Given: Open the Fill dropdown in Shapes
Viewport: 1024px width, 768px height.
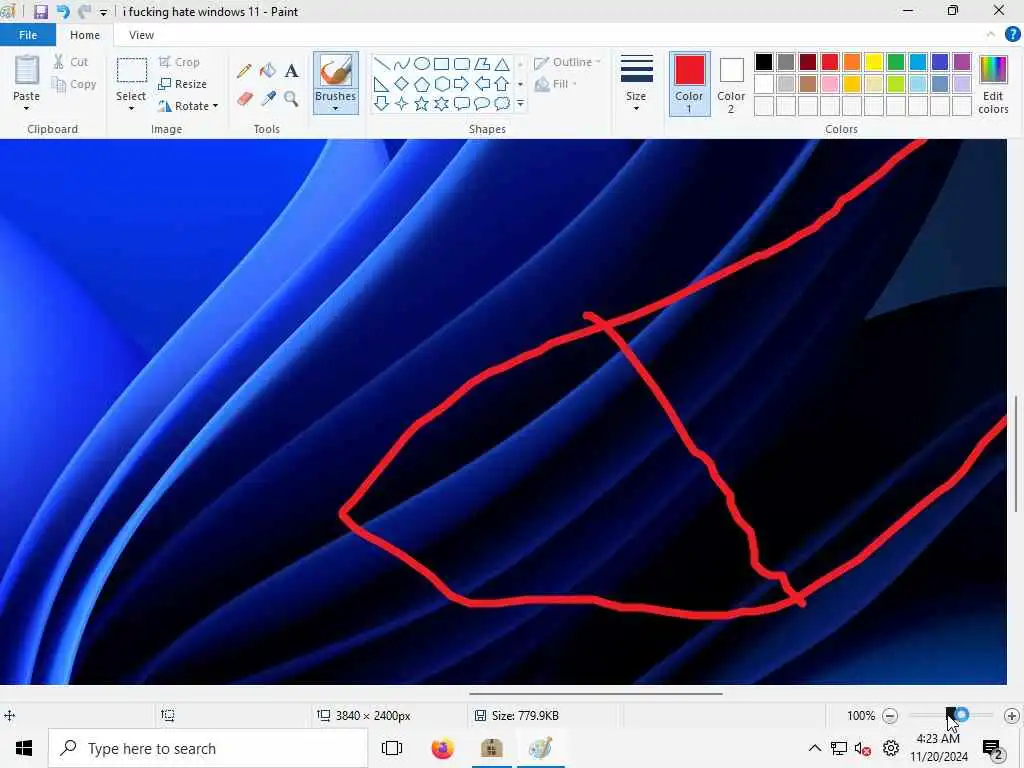Looking at the screenshot, I should pos(556,84).
